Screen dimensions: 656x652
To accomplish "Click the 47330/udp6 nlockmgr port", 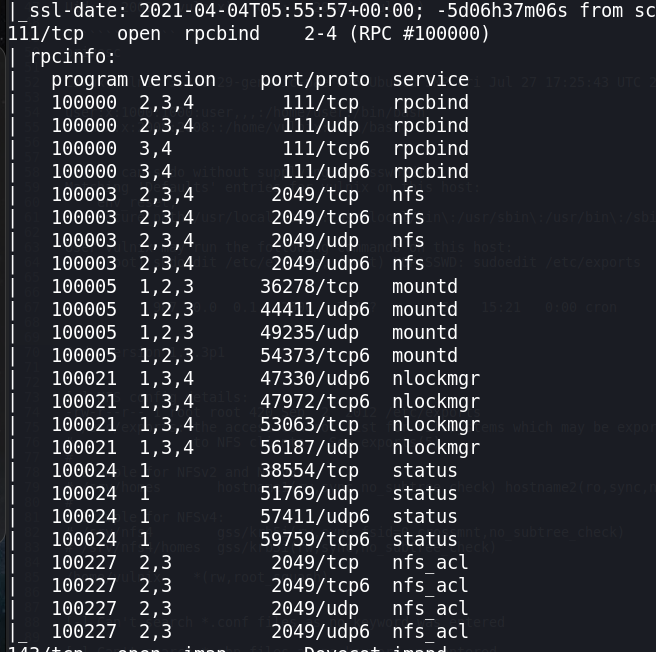I will (x=315, y=378).
